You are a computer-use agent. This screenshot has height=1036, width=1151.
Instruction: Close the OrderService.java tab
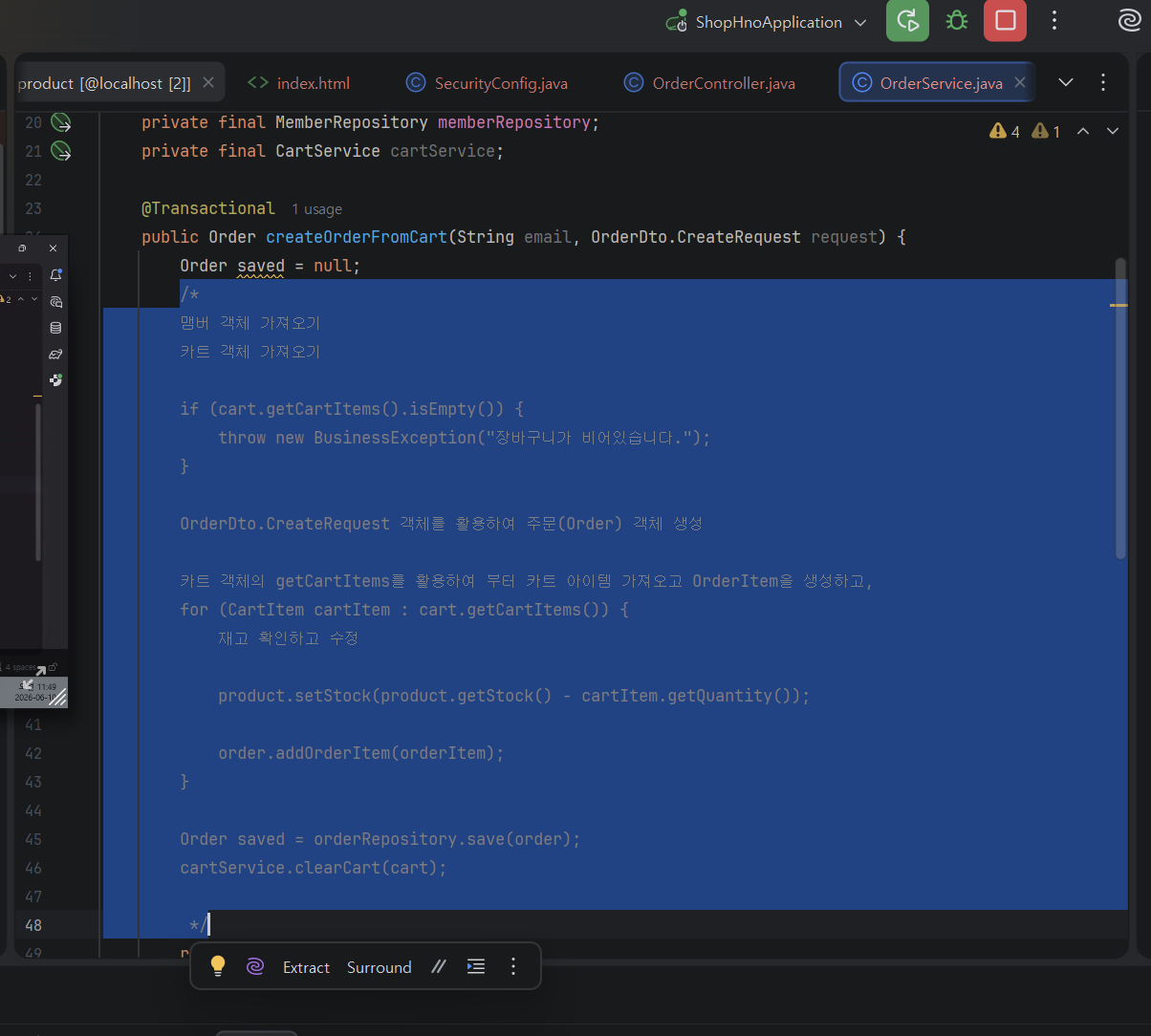[x=1020, y=83]
